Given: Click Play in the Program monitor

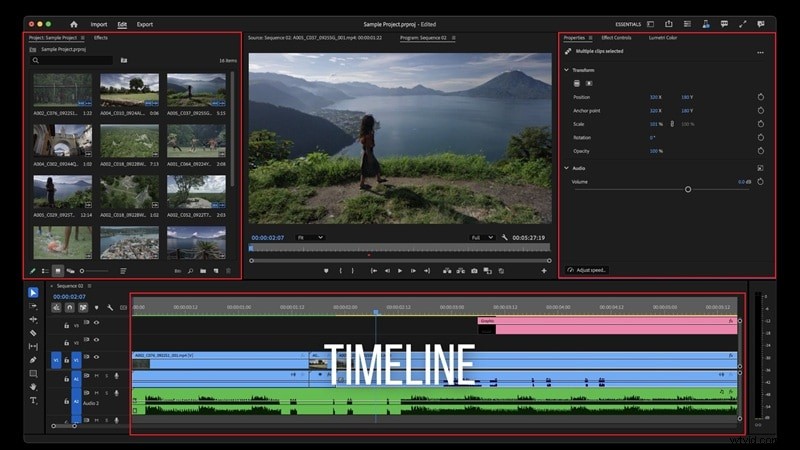Looking at the screenshot, I should pyautogui.click(x=400, y=271).
